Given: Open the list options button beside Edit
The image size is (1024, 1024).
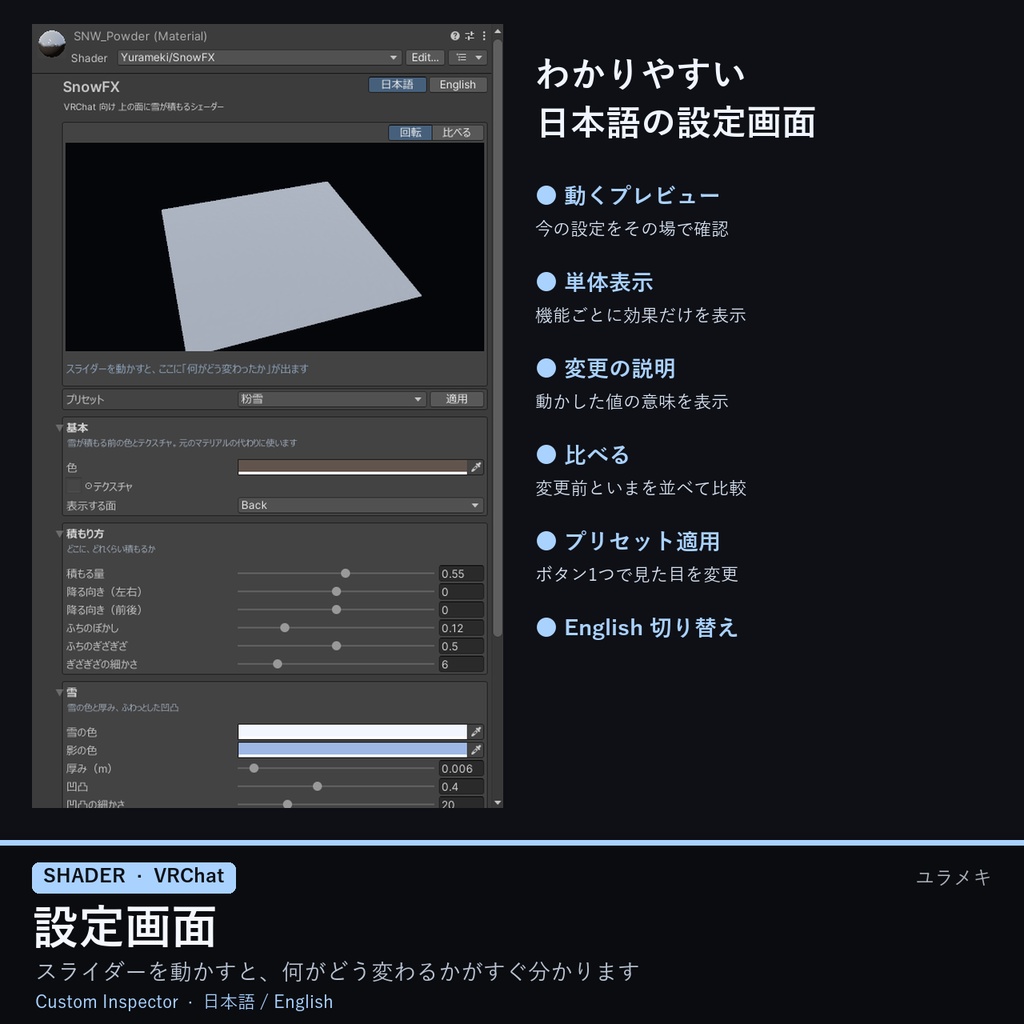Looking at the screenshot, I should 468,57.
